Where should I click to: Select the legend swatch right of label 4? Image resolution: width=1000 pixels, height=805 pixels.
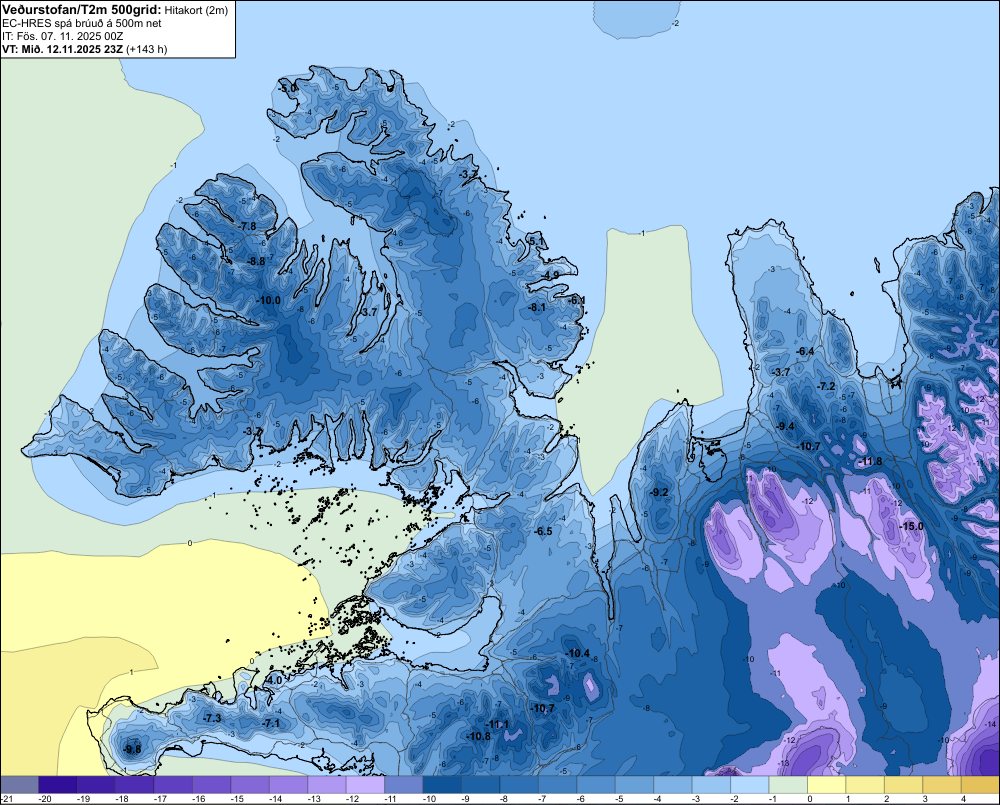click(x=980, y=785)
